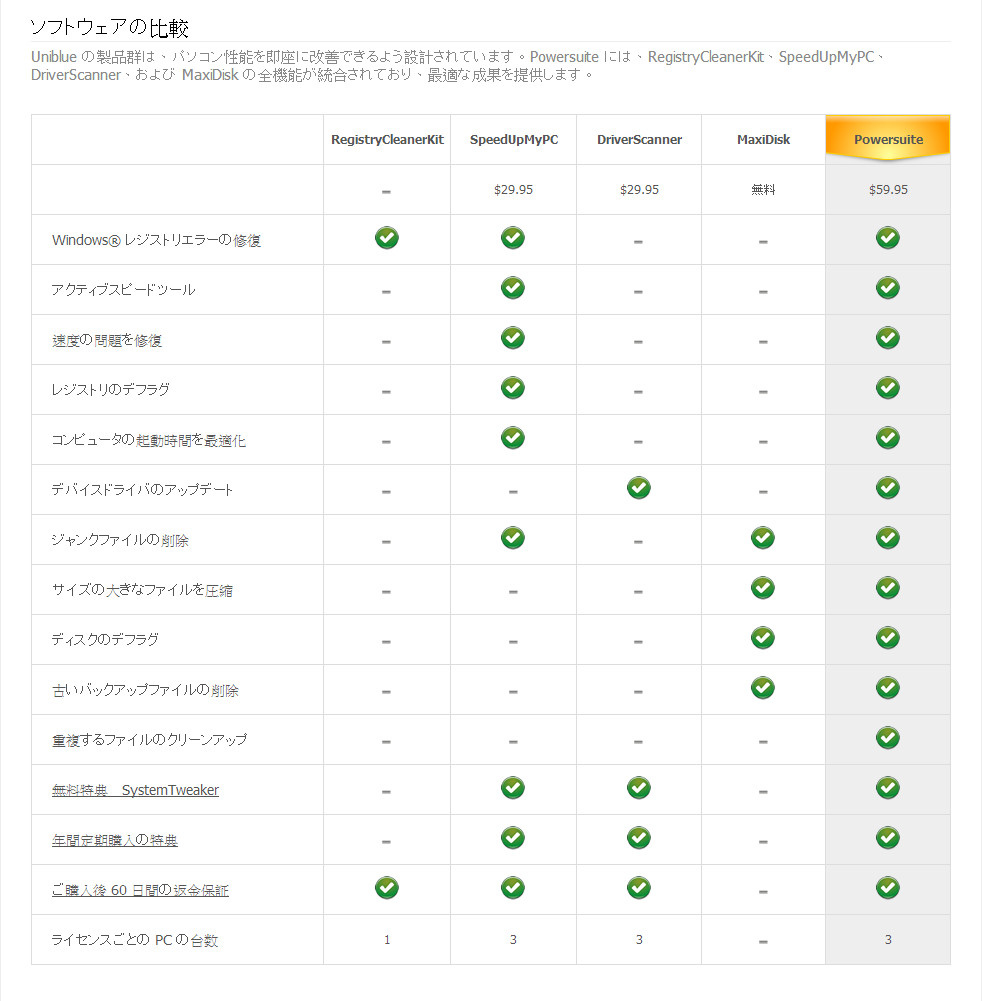The width and height of the screenshot is (982, 1001).
Task: Click the アクティブスピードツール row label
Action: [123, 290]
